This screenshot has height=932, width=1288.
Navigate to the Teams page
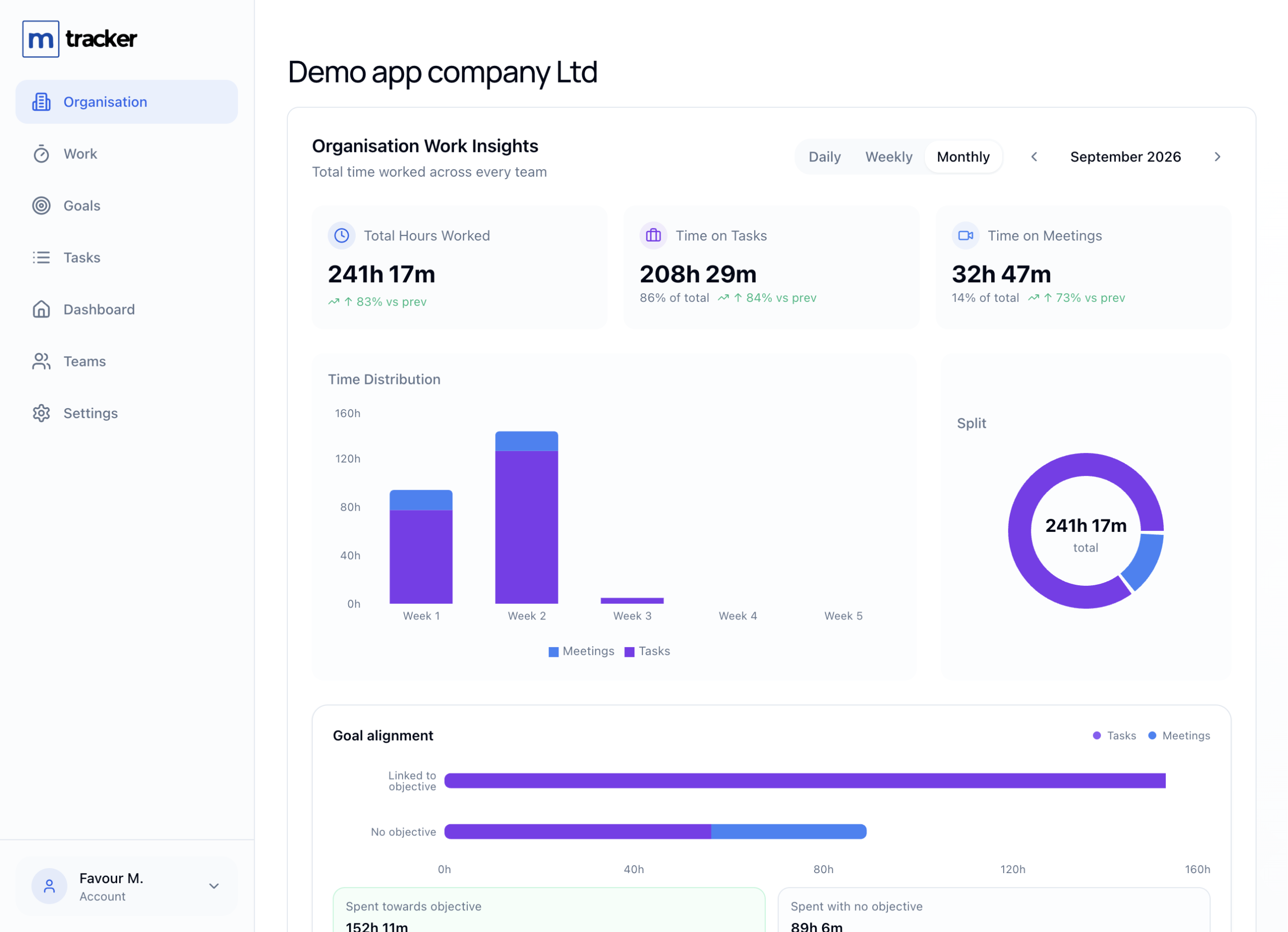(127, 361)
